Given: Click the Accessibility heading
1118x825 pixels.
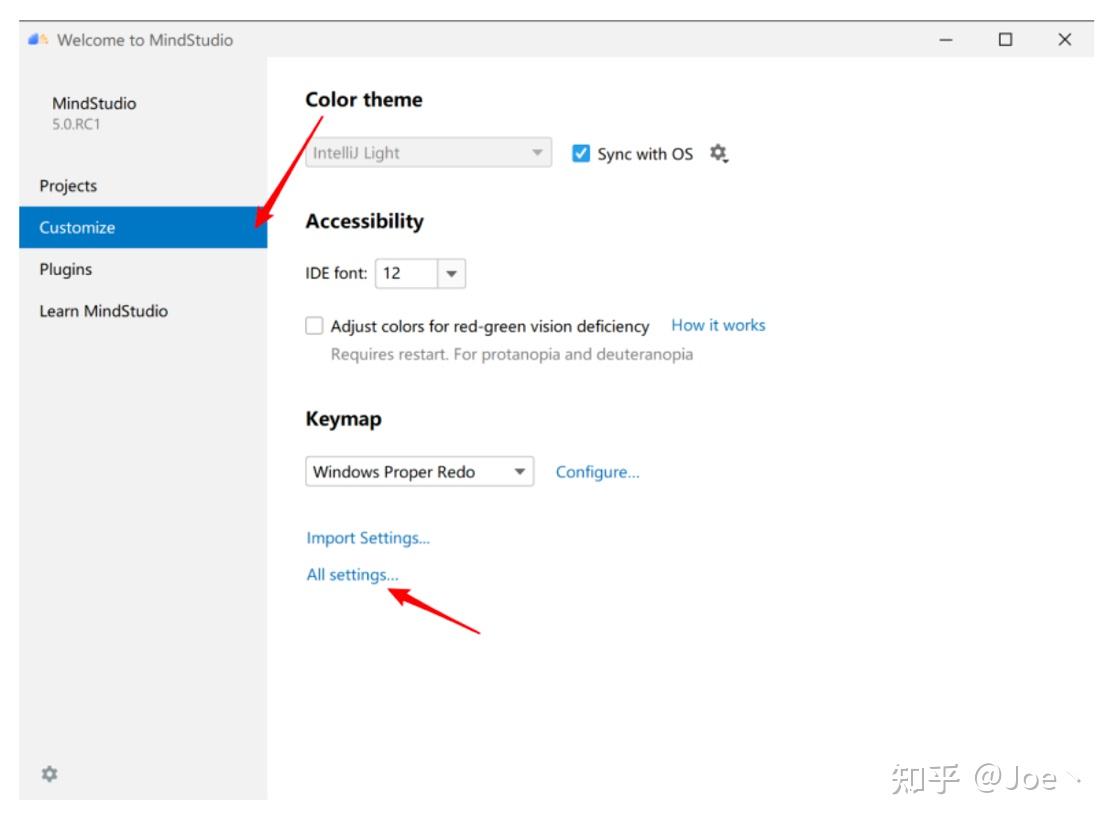Looking at the screenshot, I should [364, 222].
